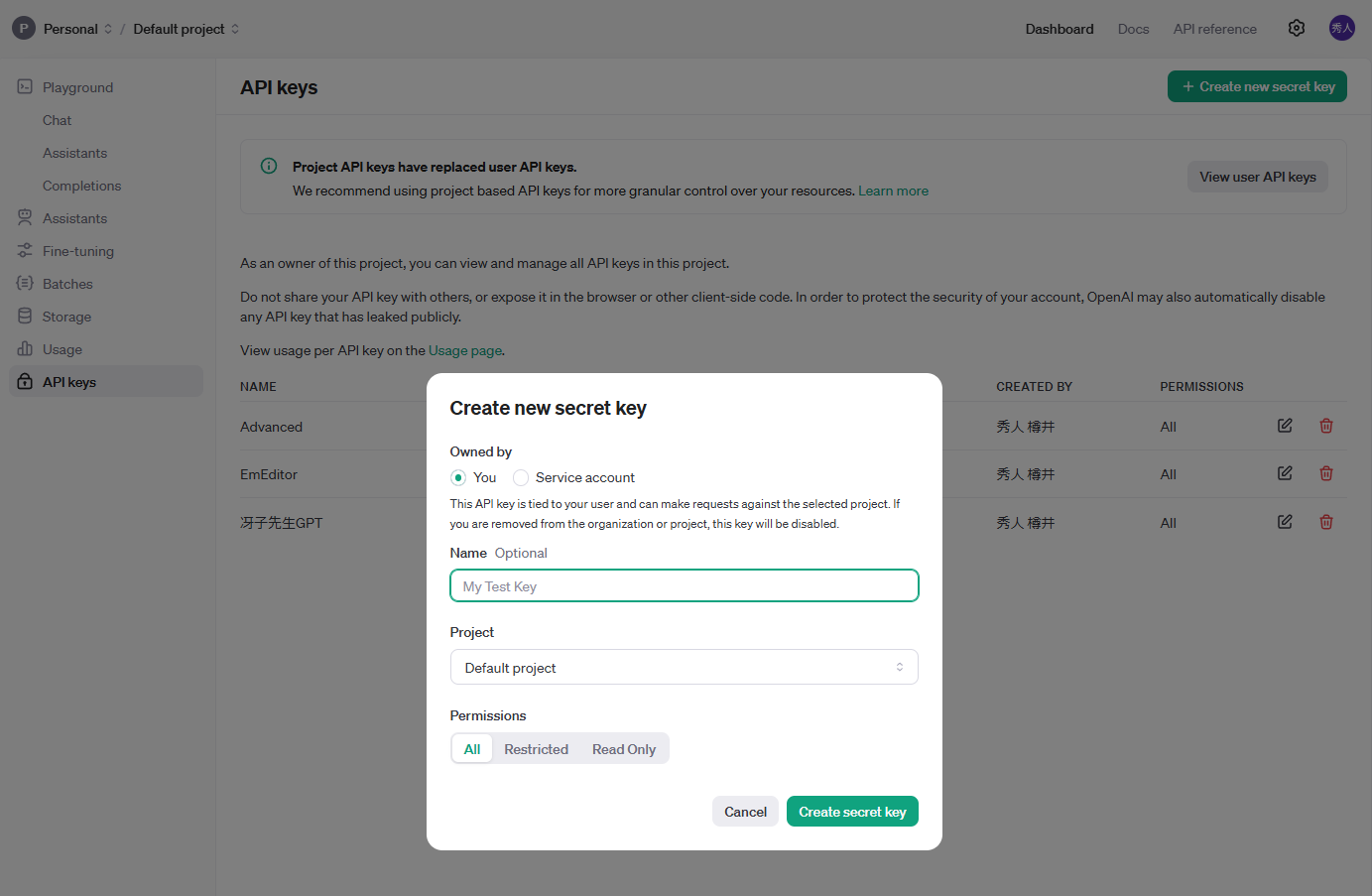Click edit icon for EmEditor key
Screen dimensions: 1372x896
[1285, 473]
